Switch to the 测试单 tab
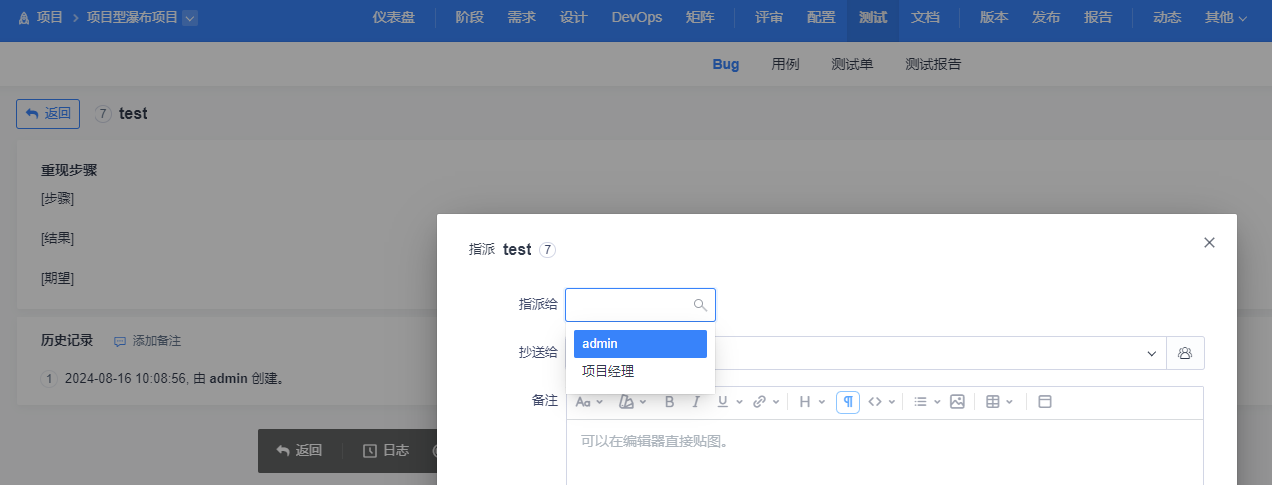The image size is (1272, 485). 852,64
